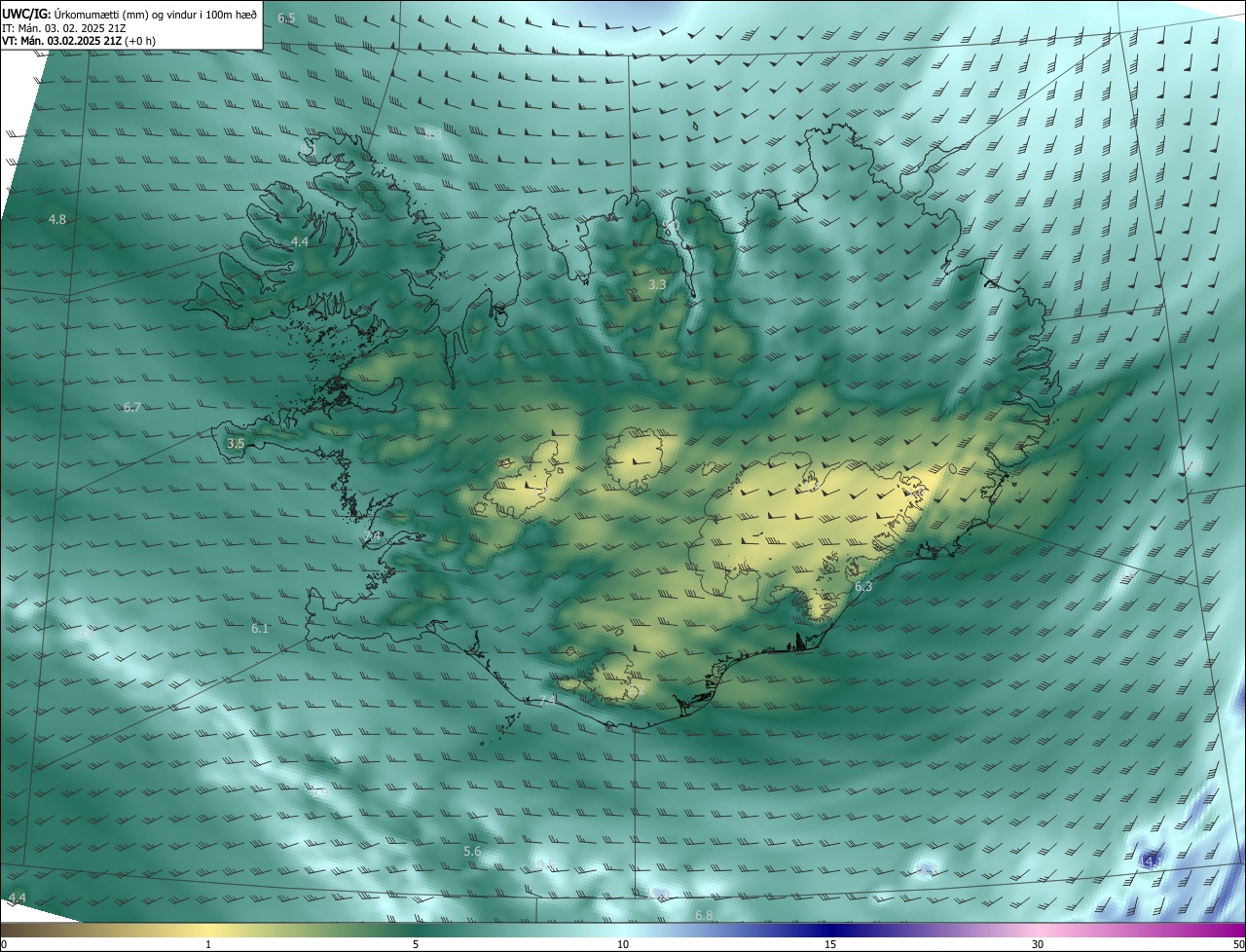Click the 0 tick label on the color scale

4,944
